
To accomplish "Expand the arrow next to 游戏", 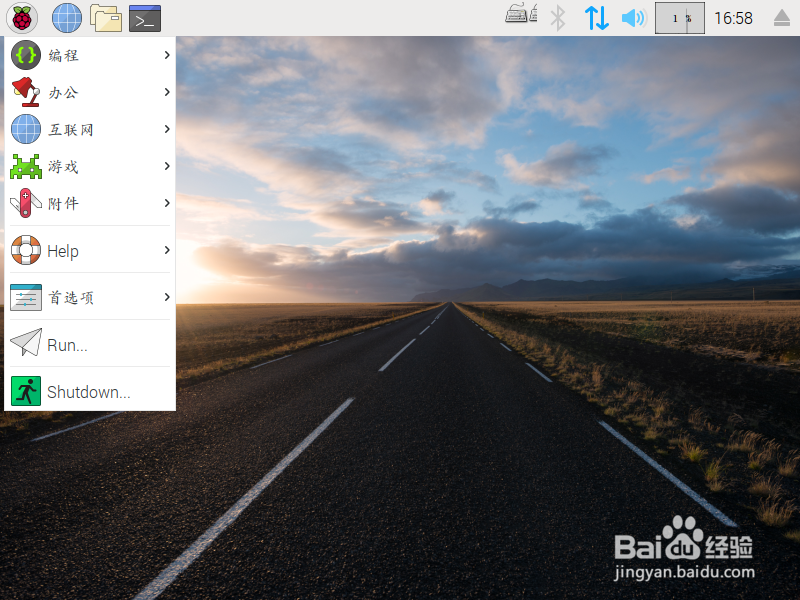I will pyautogui.click(x=167, y=166).
